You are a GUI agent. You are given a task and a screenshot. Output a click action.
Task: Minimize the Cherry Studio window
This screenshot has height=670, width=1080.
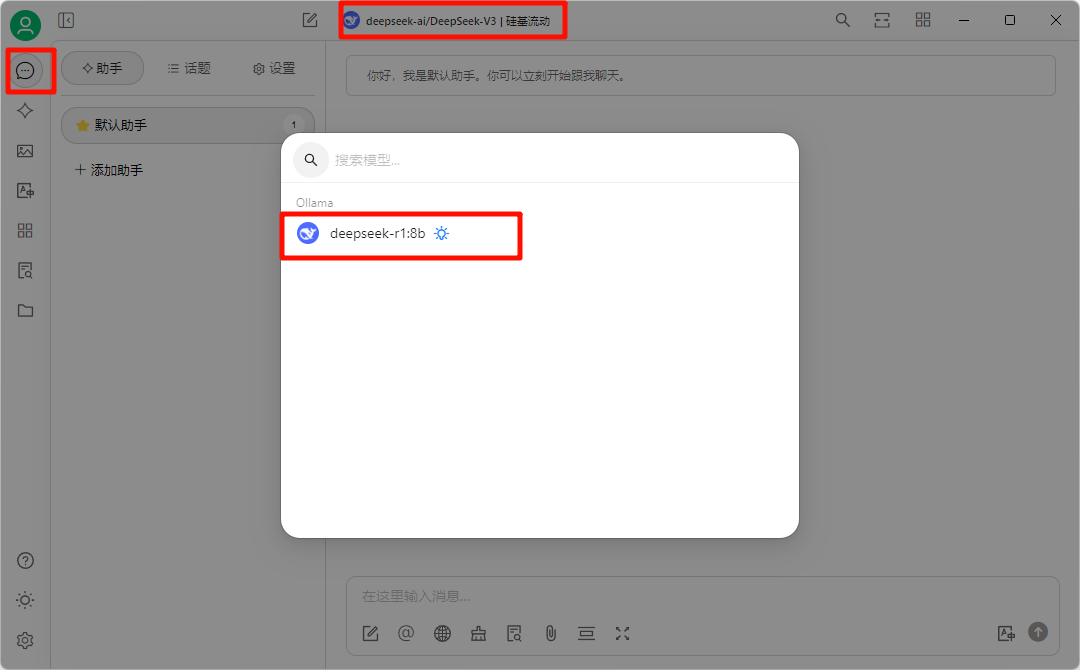964,21
